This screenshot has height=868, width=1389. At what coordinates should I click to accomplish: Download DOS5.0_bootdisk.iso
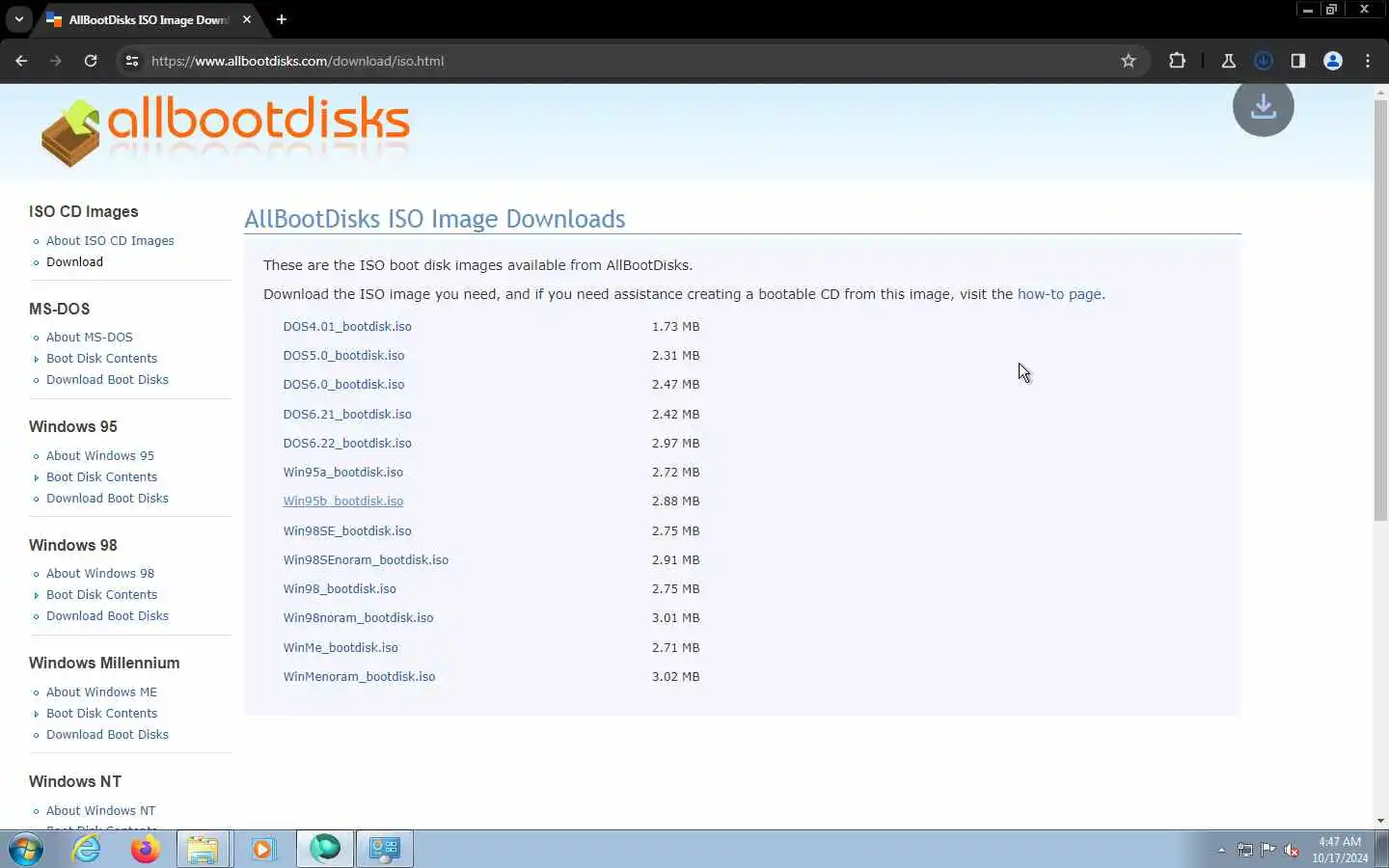click(343, 355)
